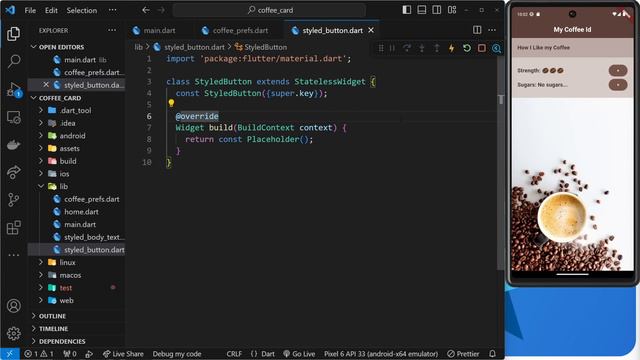Open the Search view in activity bar

click(x=13, y=61)
